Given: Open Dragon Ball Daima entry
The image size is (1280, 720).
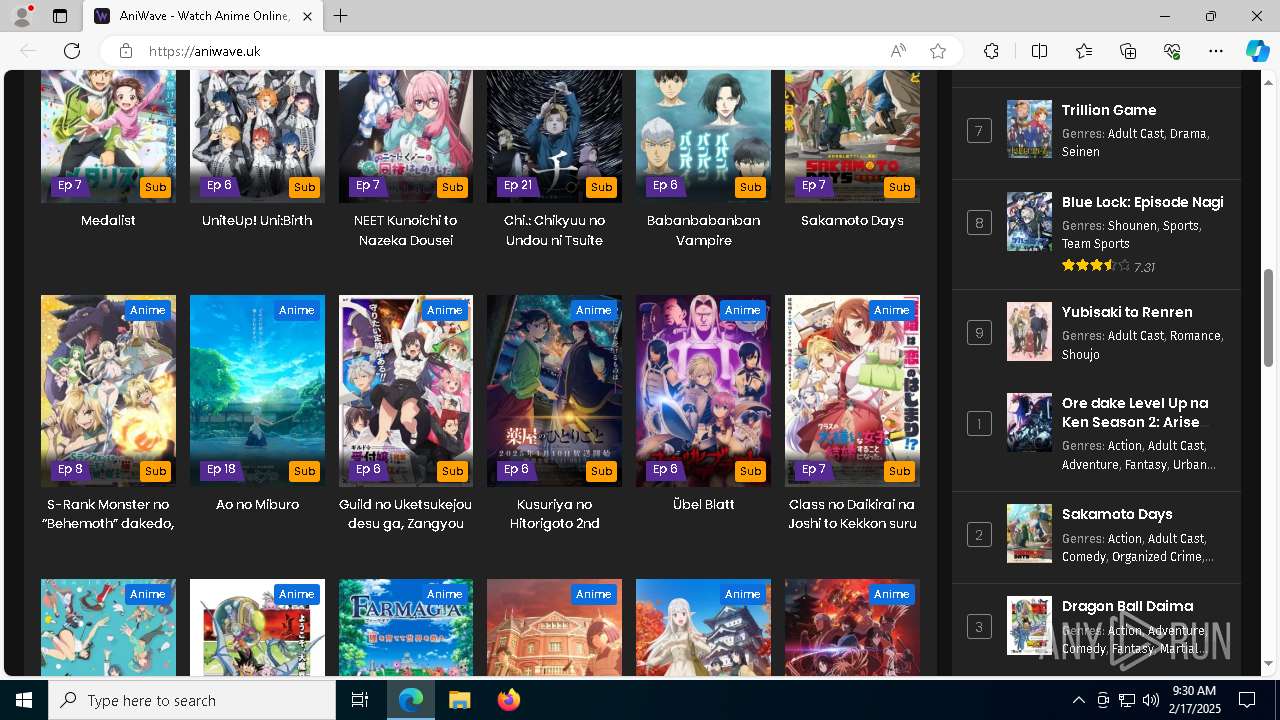Looking at the screenshot, I should tap(1127, 606).
